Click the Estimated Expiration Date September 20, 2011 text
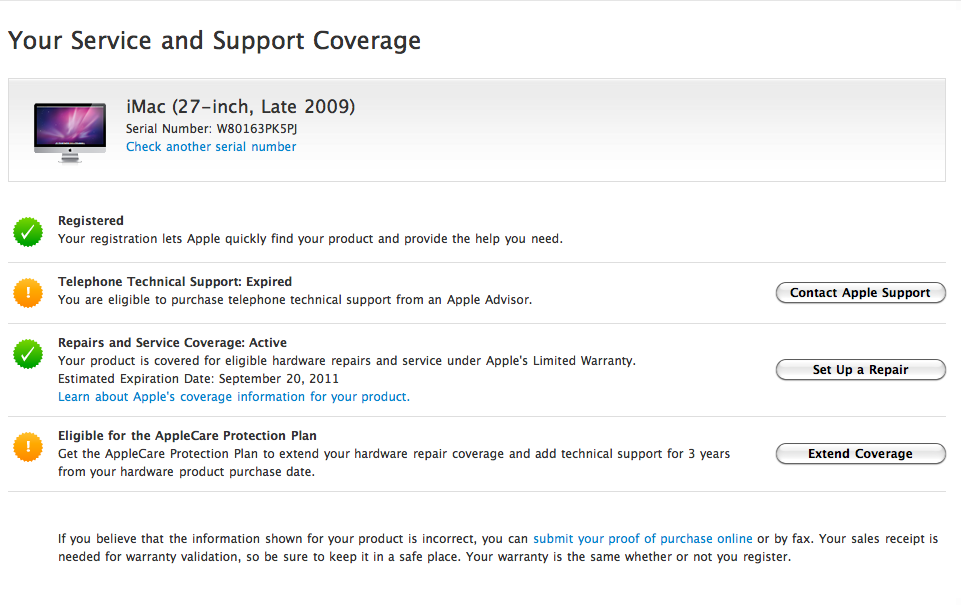961x605 pixels. [x=198, y=379]
